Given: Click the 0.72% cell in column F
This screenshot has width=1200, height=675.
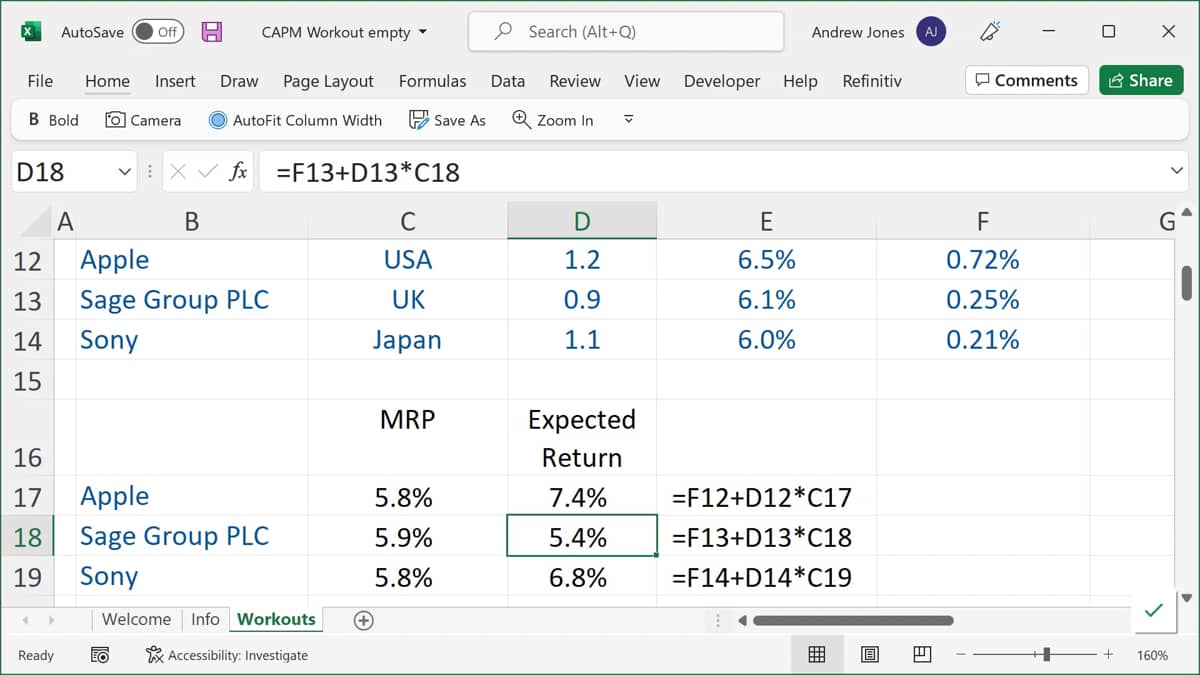Looking at the screenshot, I should coord(983,260).
